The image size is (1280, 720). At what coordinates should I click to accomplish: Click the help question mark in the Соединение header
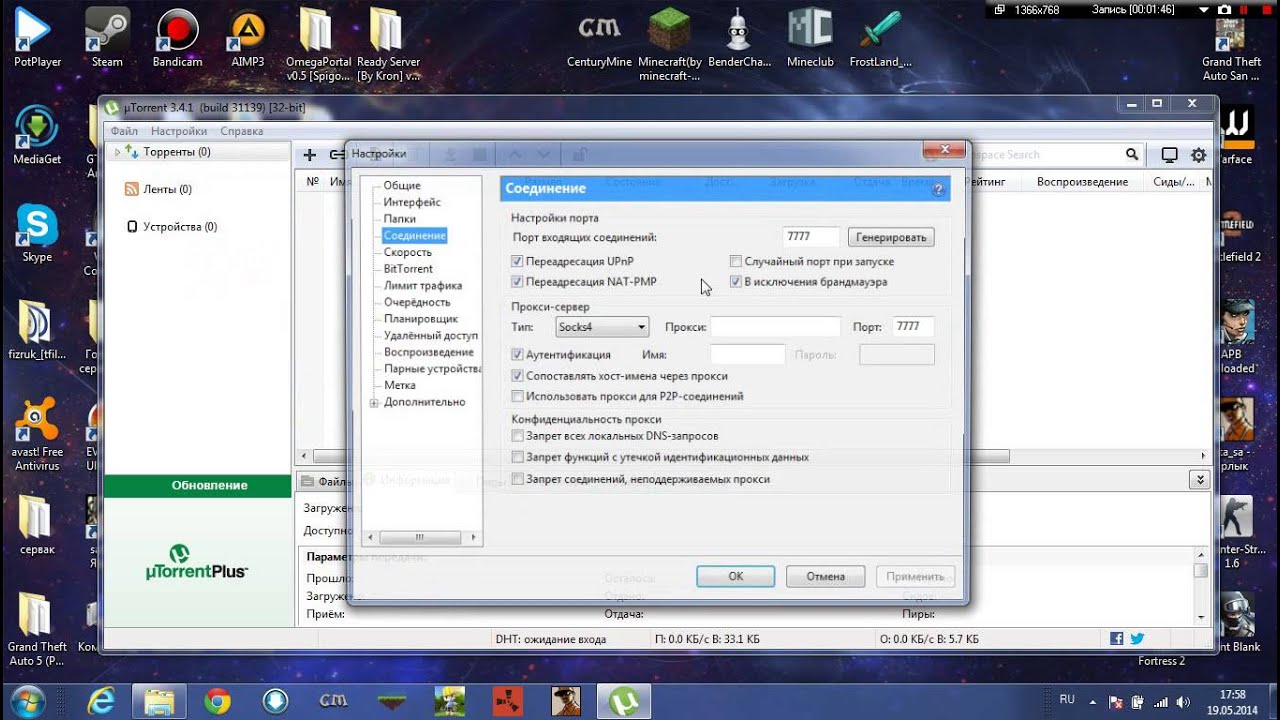pyautogui.click(x=938, y=189)
